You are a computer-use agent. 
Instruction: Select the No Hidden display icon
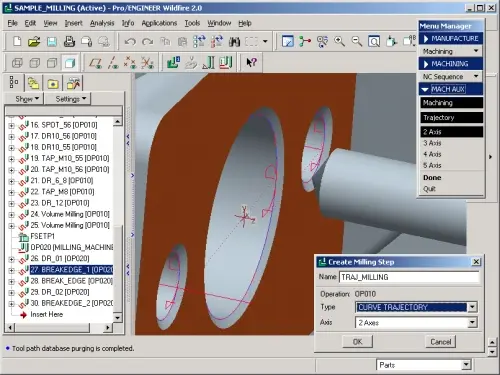click(52, 63)
